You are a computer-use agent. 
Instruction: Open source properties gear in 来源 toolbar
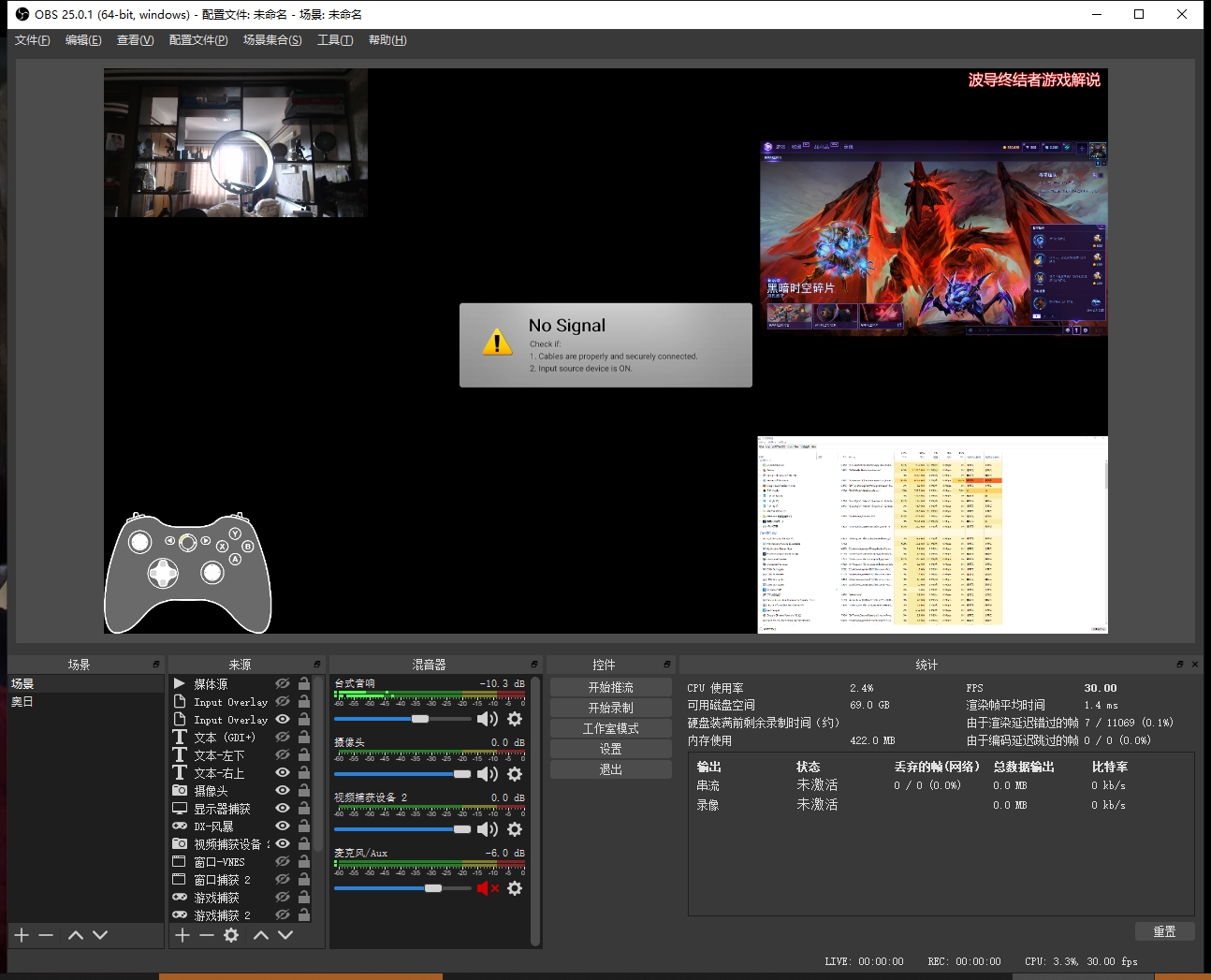pyautogui.click(x=231, y=935)
